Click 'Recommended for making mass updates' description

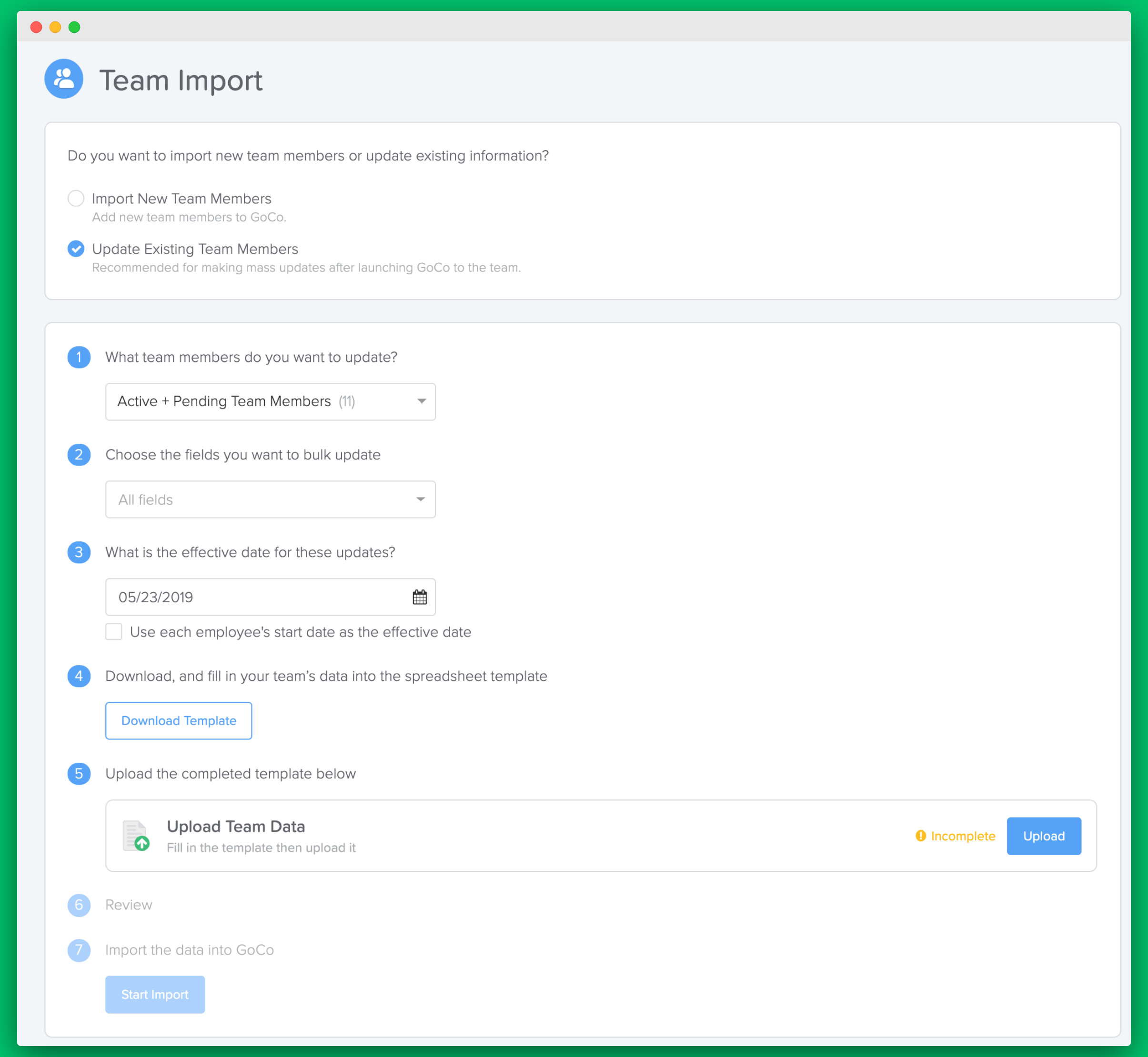306,268
